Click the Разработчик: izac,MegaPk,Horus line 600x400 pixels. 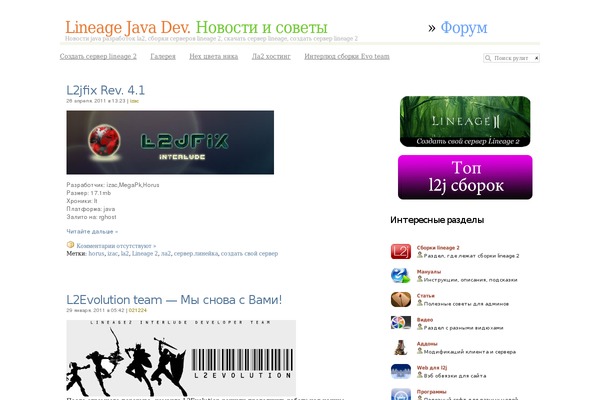113,185
